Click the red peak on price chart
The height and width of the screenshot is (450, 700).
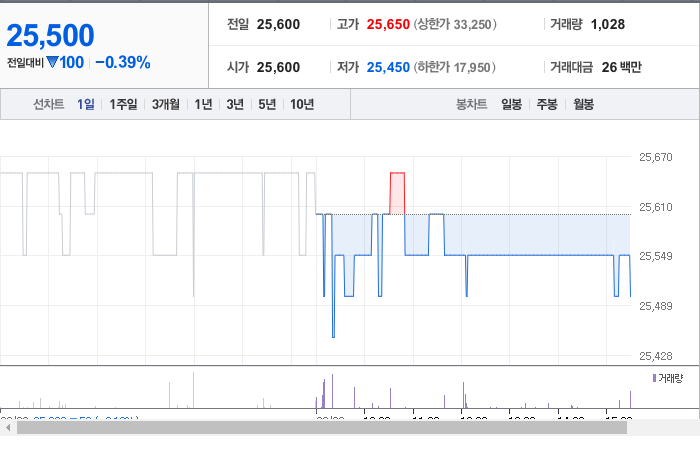[x=397, y=193]
